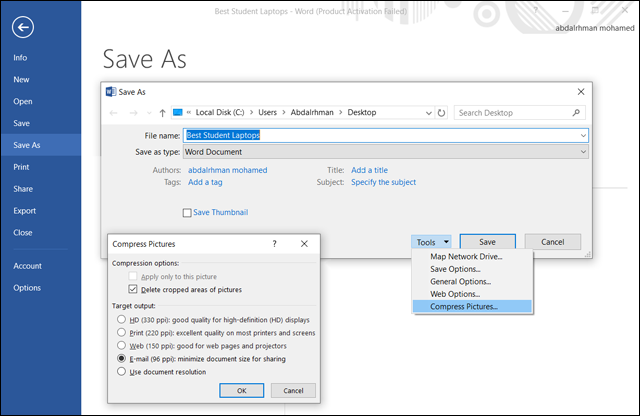
Task: Expand address bar history dropdown
Action: pyautogui.click(x=429, y=113)
